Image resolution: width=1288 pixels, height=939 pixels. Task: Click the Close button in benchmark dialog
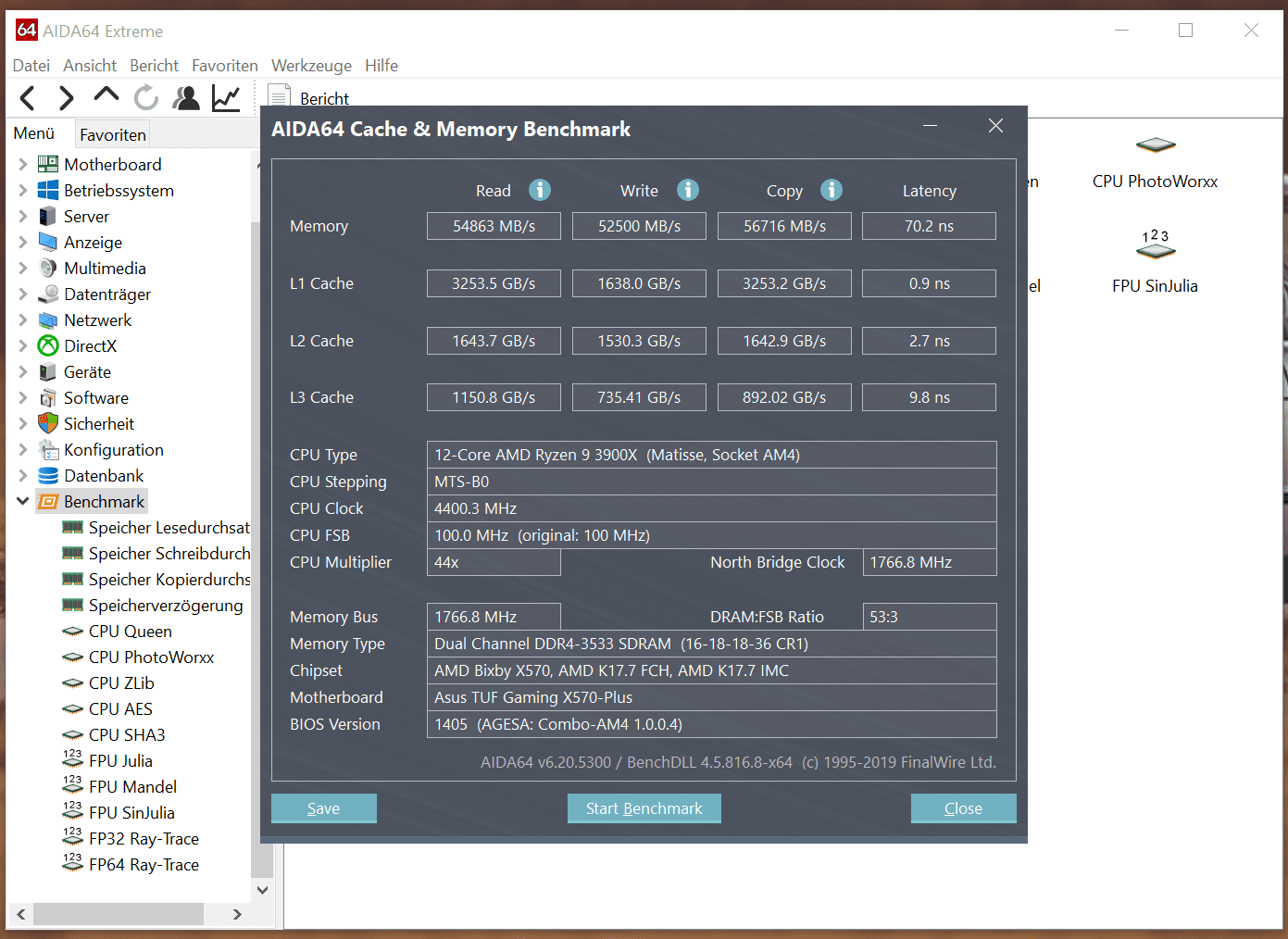pyautogui.click(x=963, y=808)
